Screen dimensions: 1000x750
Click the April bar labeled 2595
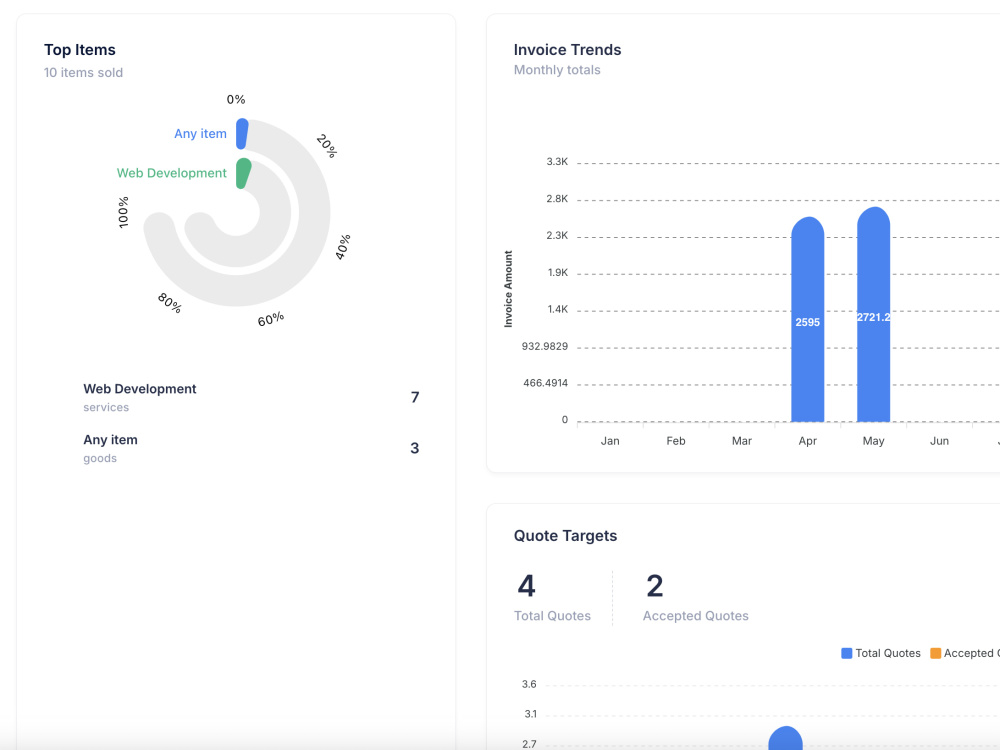tap(807, 320)
